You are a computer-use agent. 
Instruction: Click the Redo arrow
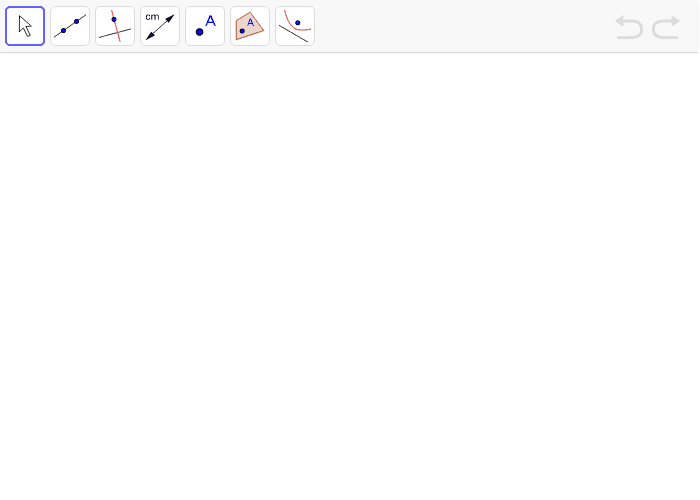pos(666,27)
